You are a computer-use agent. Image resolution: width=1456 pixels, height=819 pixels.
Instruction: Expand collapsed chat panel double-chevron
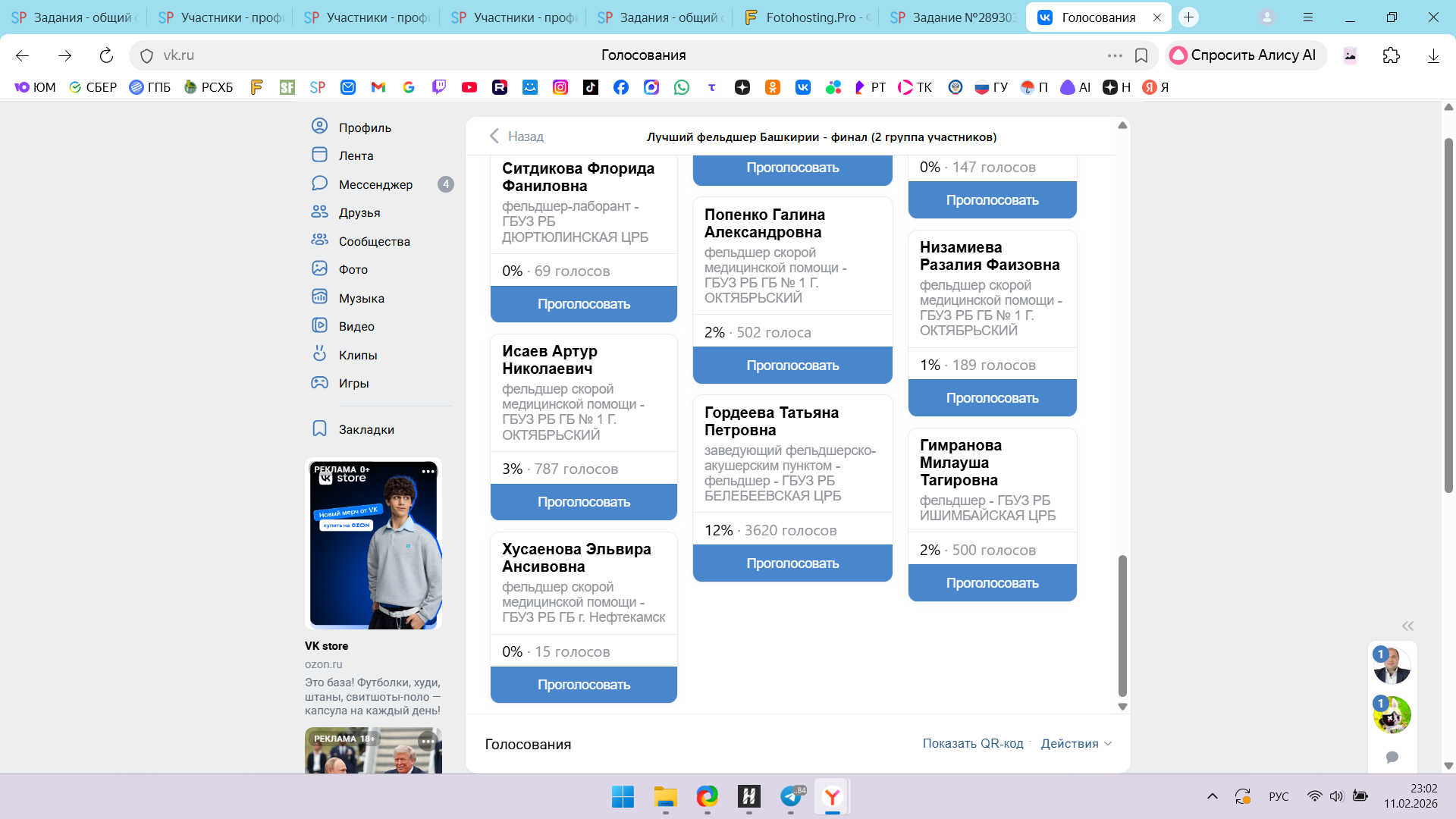[x=1407, y=626]
